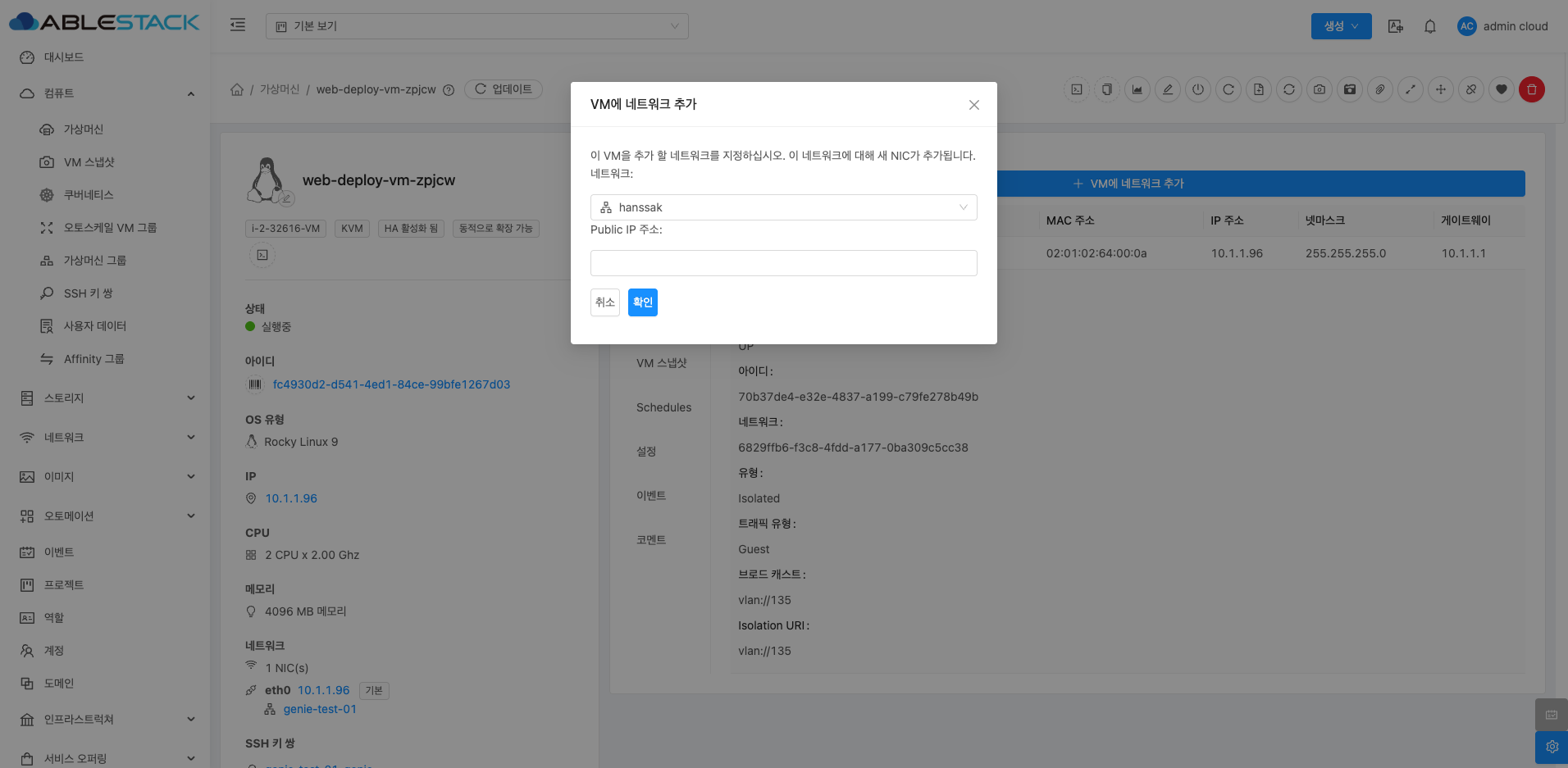Viewport: 1568px width, 768px height.
Task: Open the hanssak network dropdown
Action: (x=783, y=207)
